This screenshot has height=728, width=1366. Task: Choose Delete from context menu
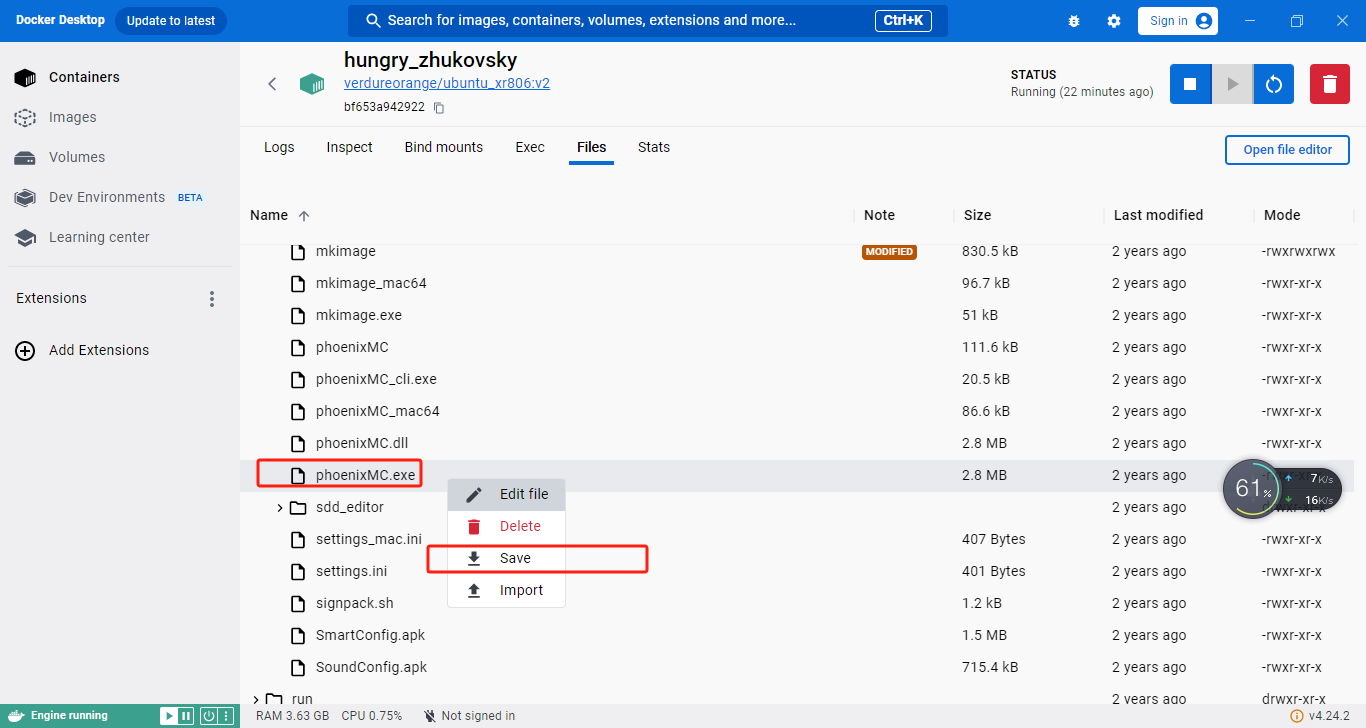[x=506, y=527]
